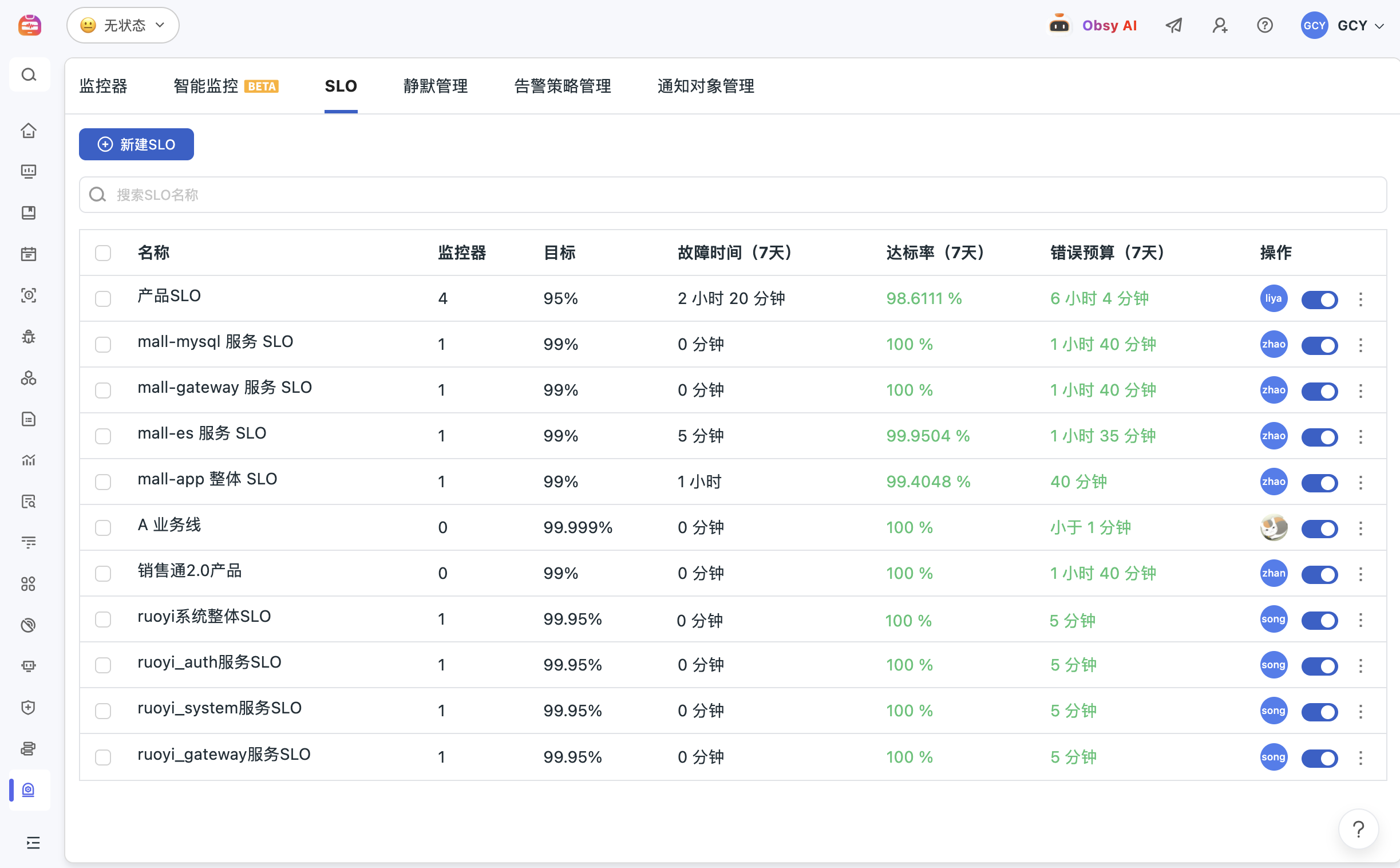This screenshot has height=868, width=1400.
Task: Open the ruoyi_system服务SLO entry
Action: [x=220, y=708]
